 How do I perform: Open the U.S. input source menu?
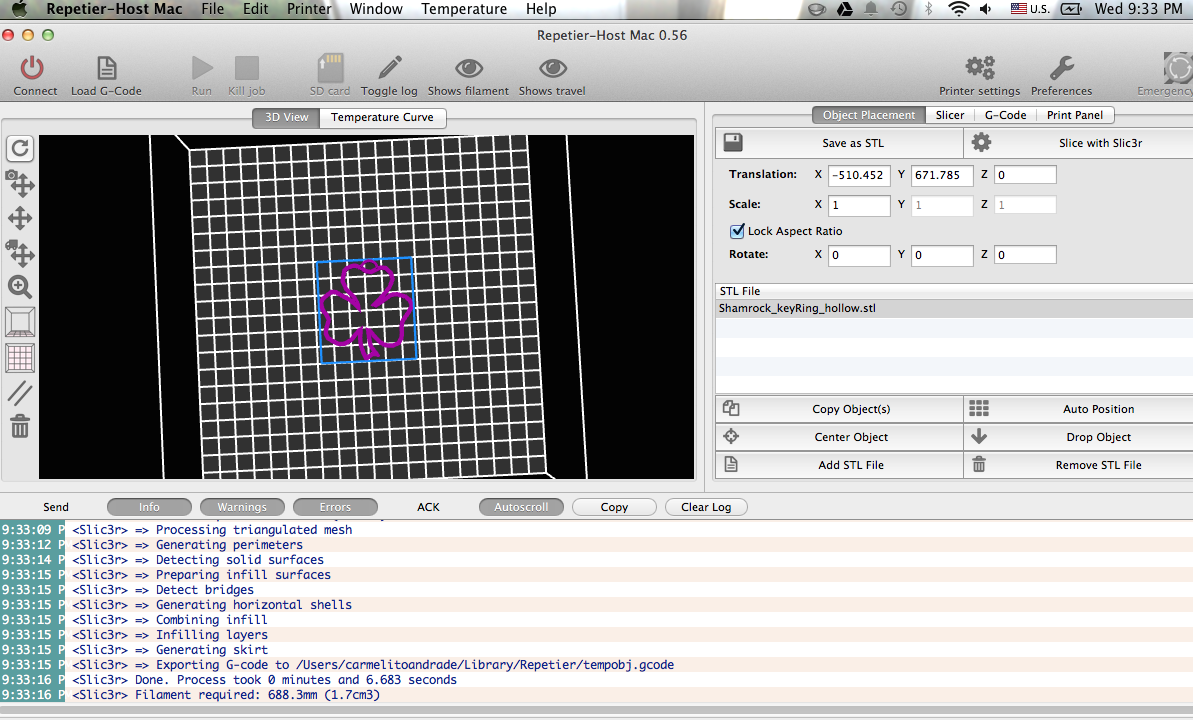point(1030,9)
